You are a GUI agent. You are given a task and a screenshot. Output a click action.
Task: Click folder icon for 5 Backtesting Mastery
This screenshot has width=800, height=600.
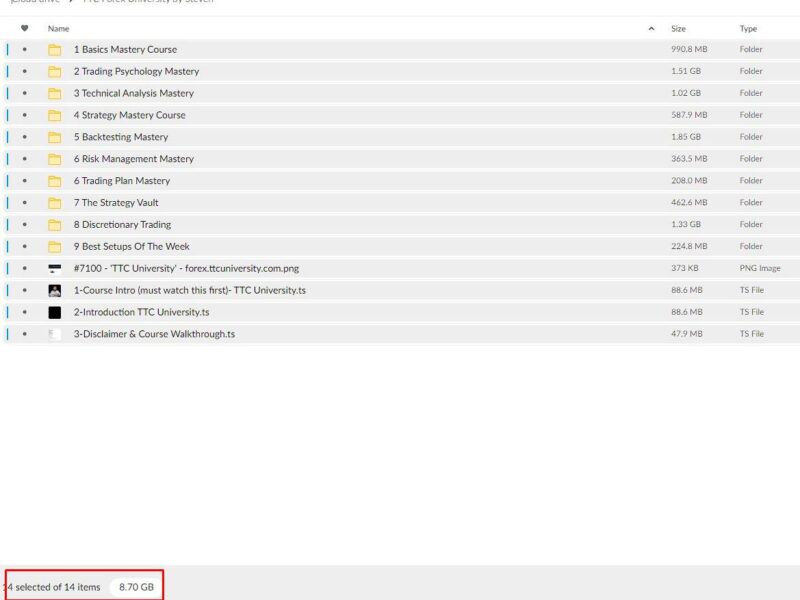(55, 137)
